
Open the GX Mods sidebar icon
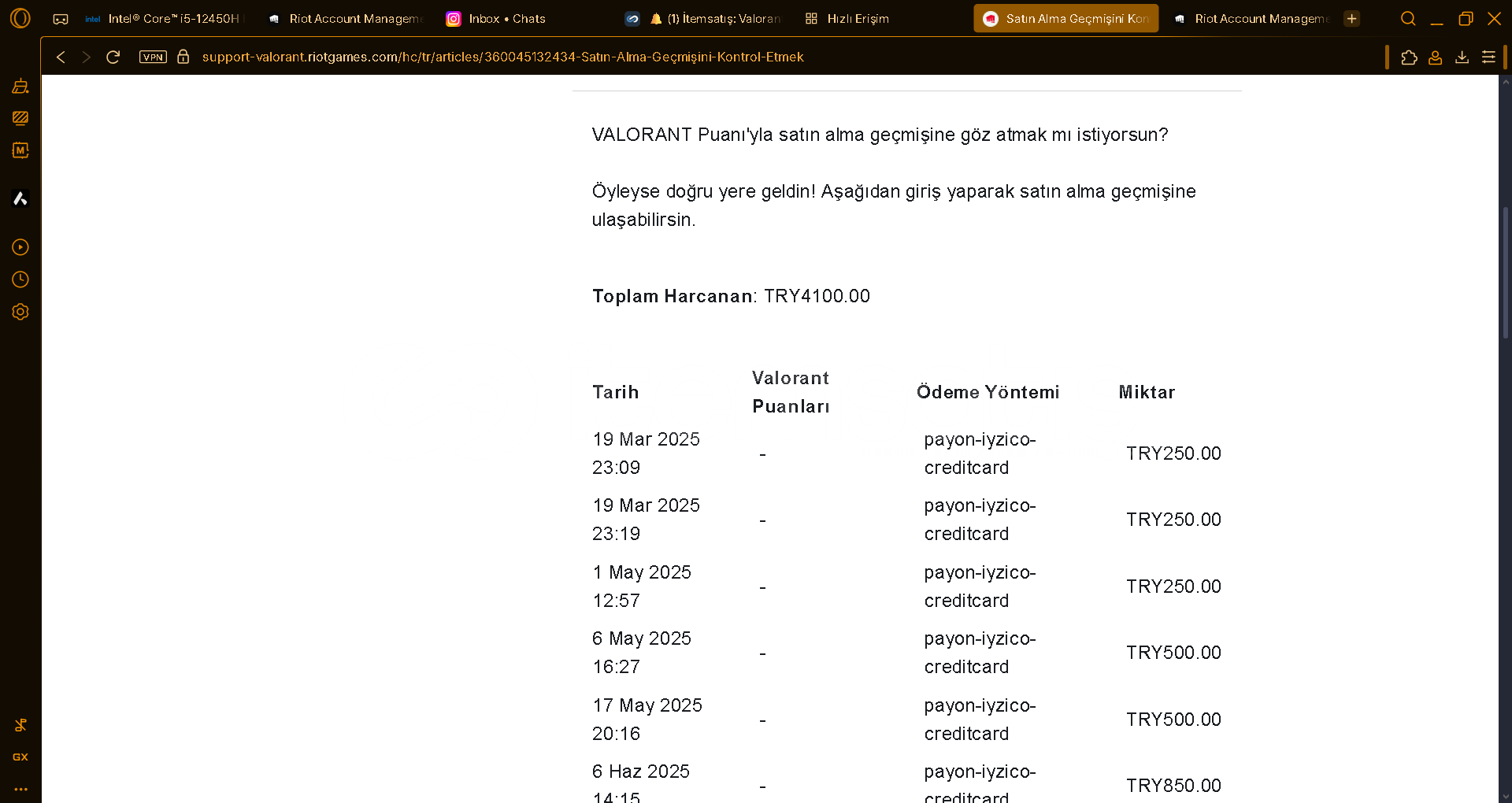point(20,150)
